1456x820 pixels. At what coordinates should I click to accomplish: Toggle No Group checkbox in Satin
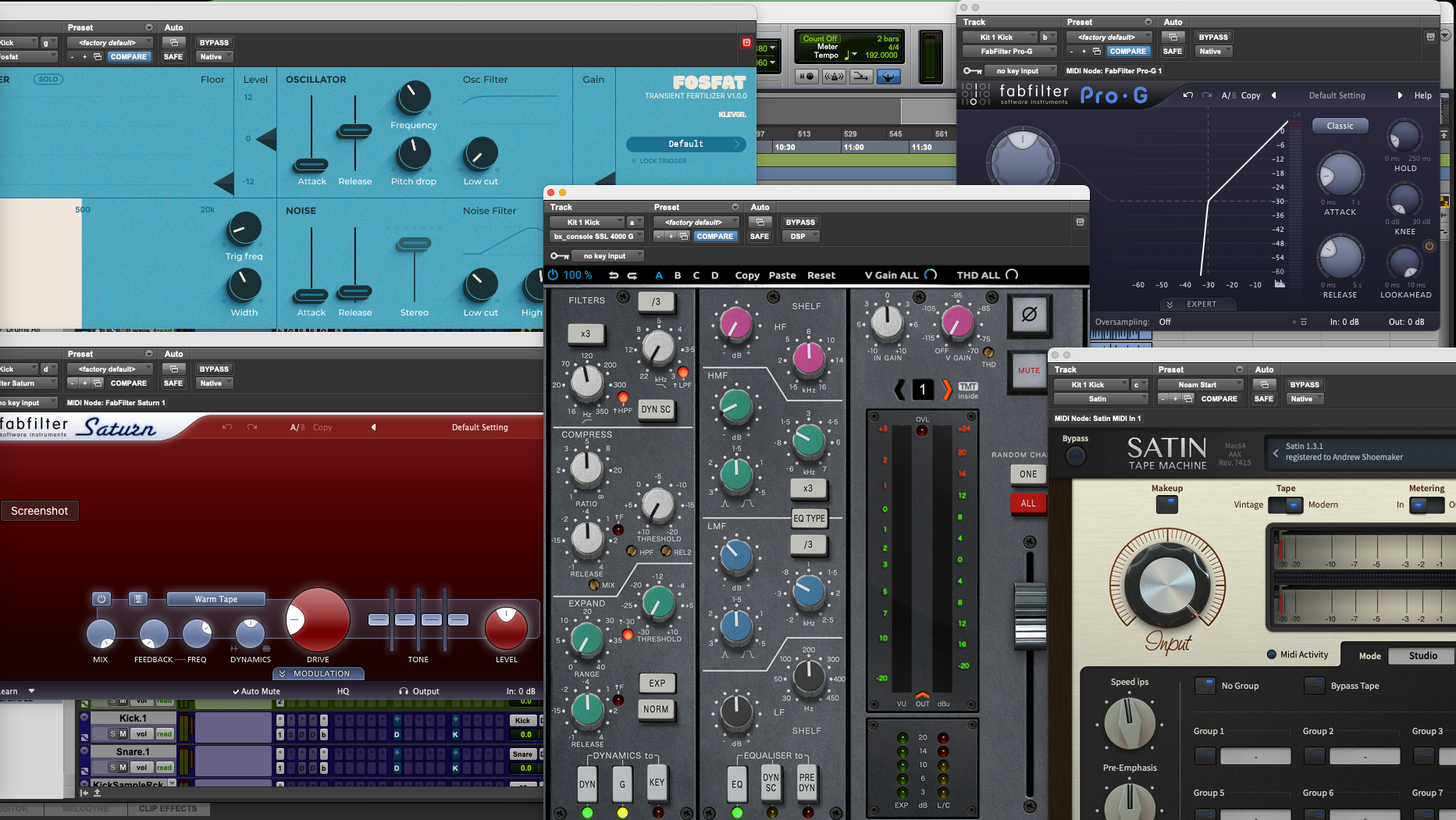click(1205, 686)
